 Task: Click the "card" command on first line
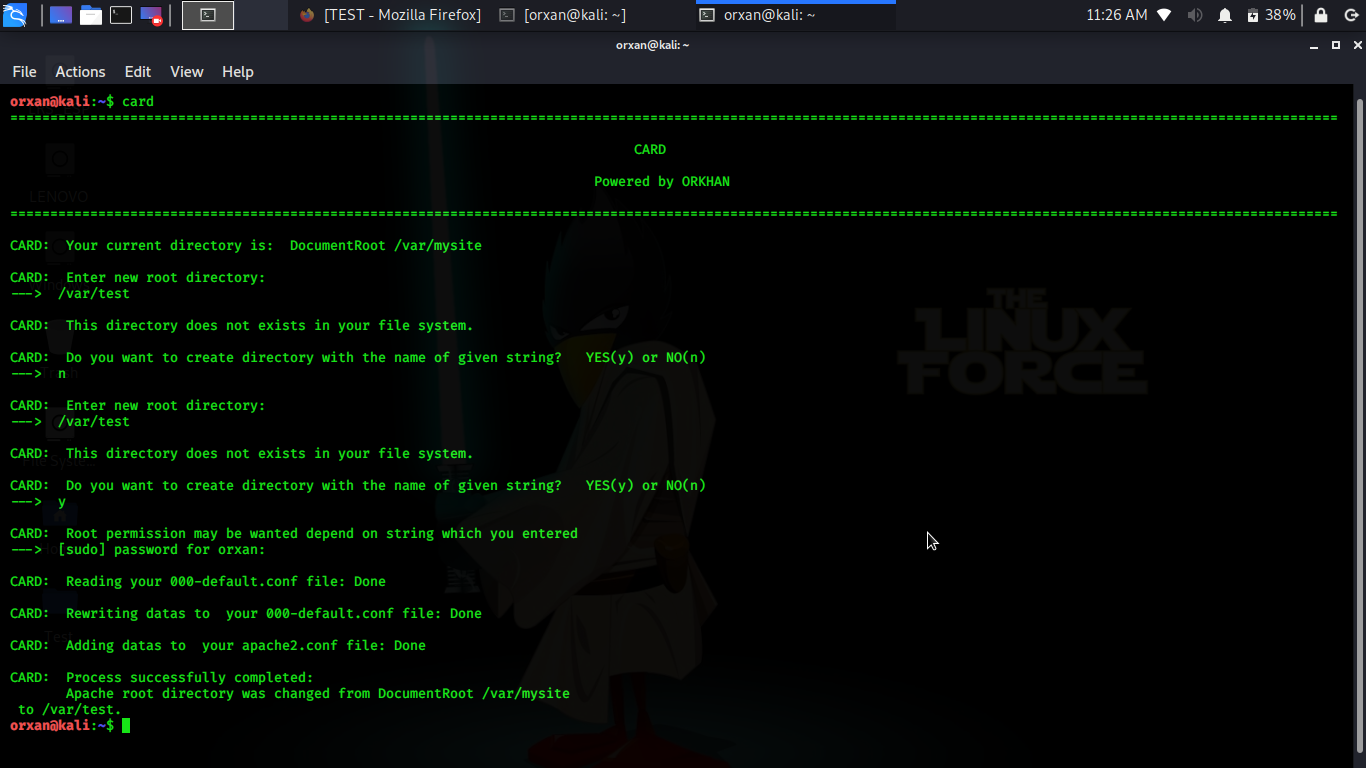pos(138,101)
